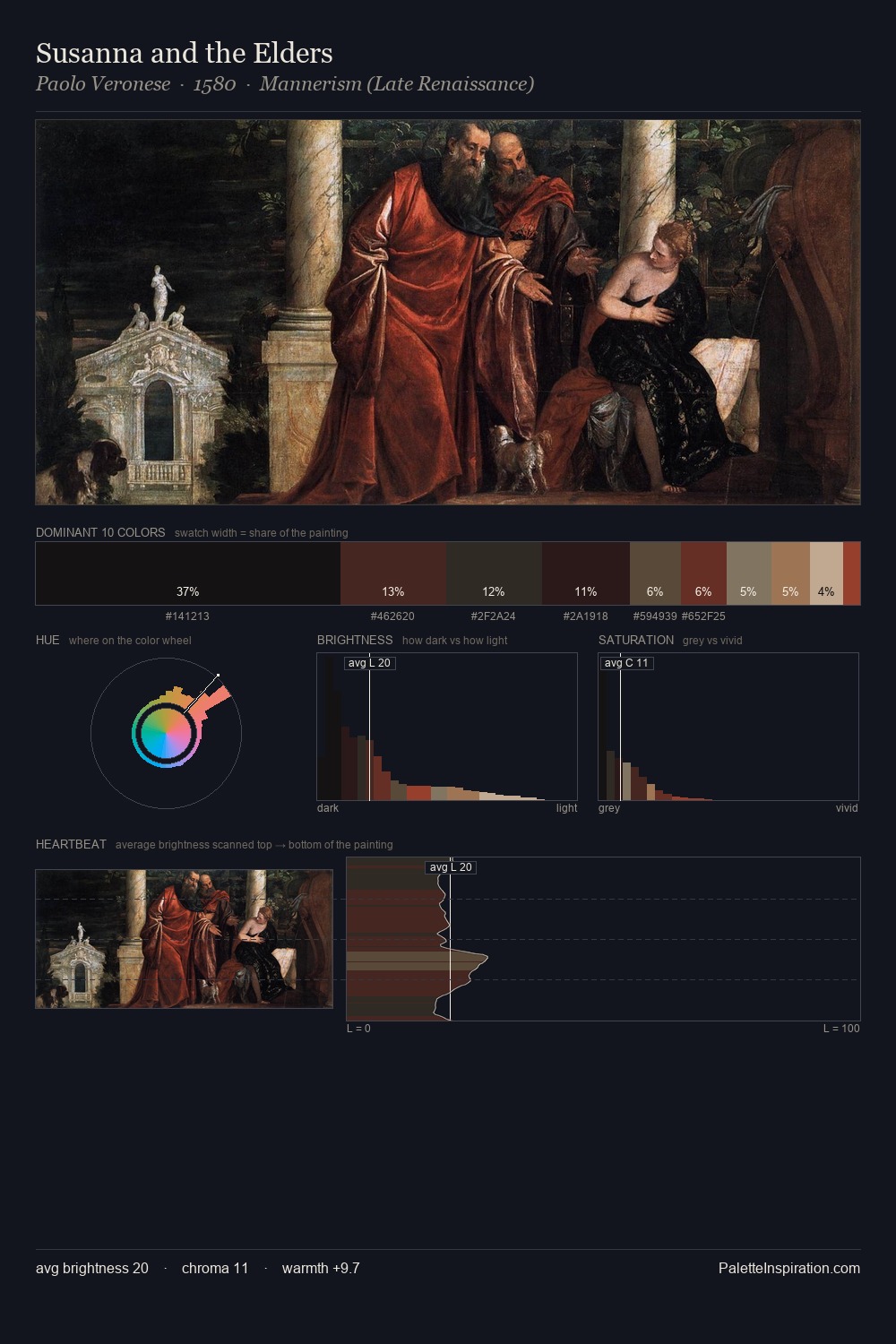Open the main Susanna and the Elders painting
Image resolution: width=896 pixels, height=1344 pixels.
[x=448, y=313]
